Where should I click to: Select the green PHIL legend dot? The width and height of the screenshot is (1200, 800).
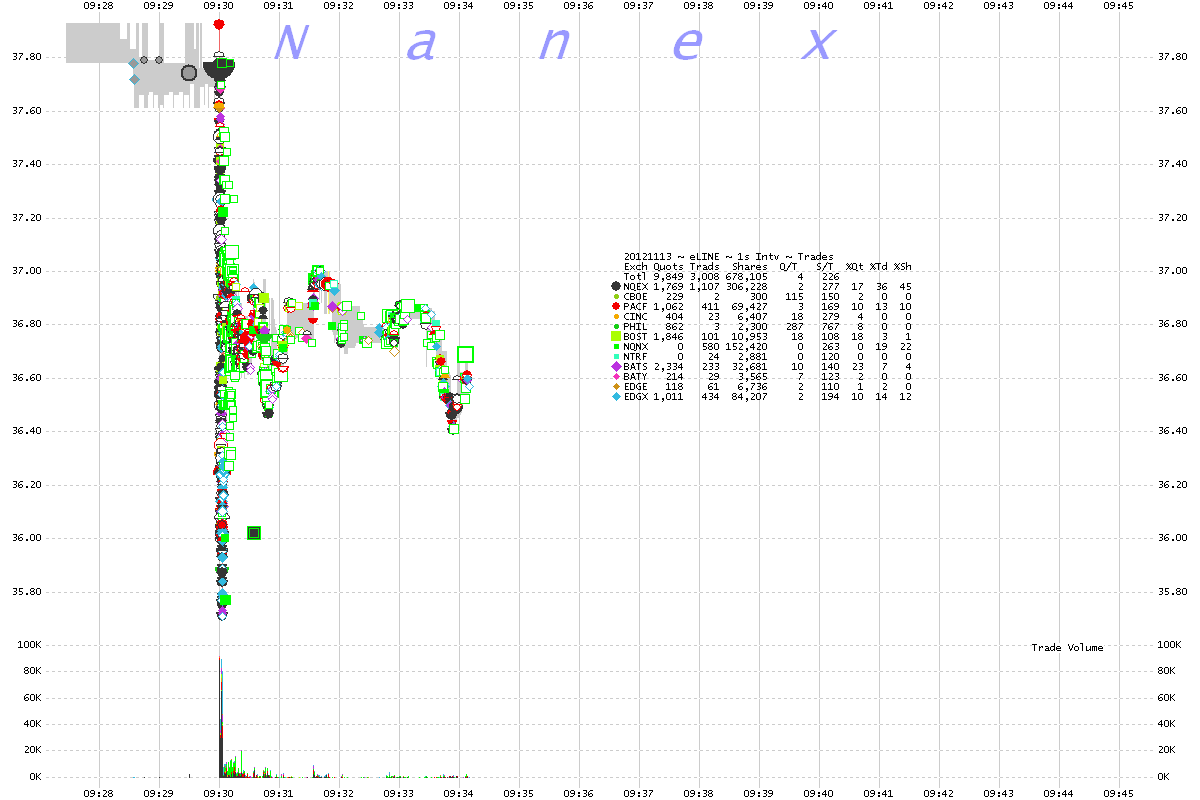pos(616,326)
